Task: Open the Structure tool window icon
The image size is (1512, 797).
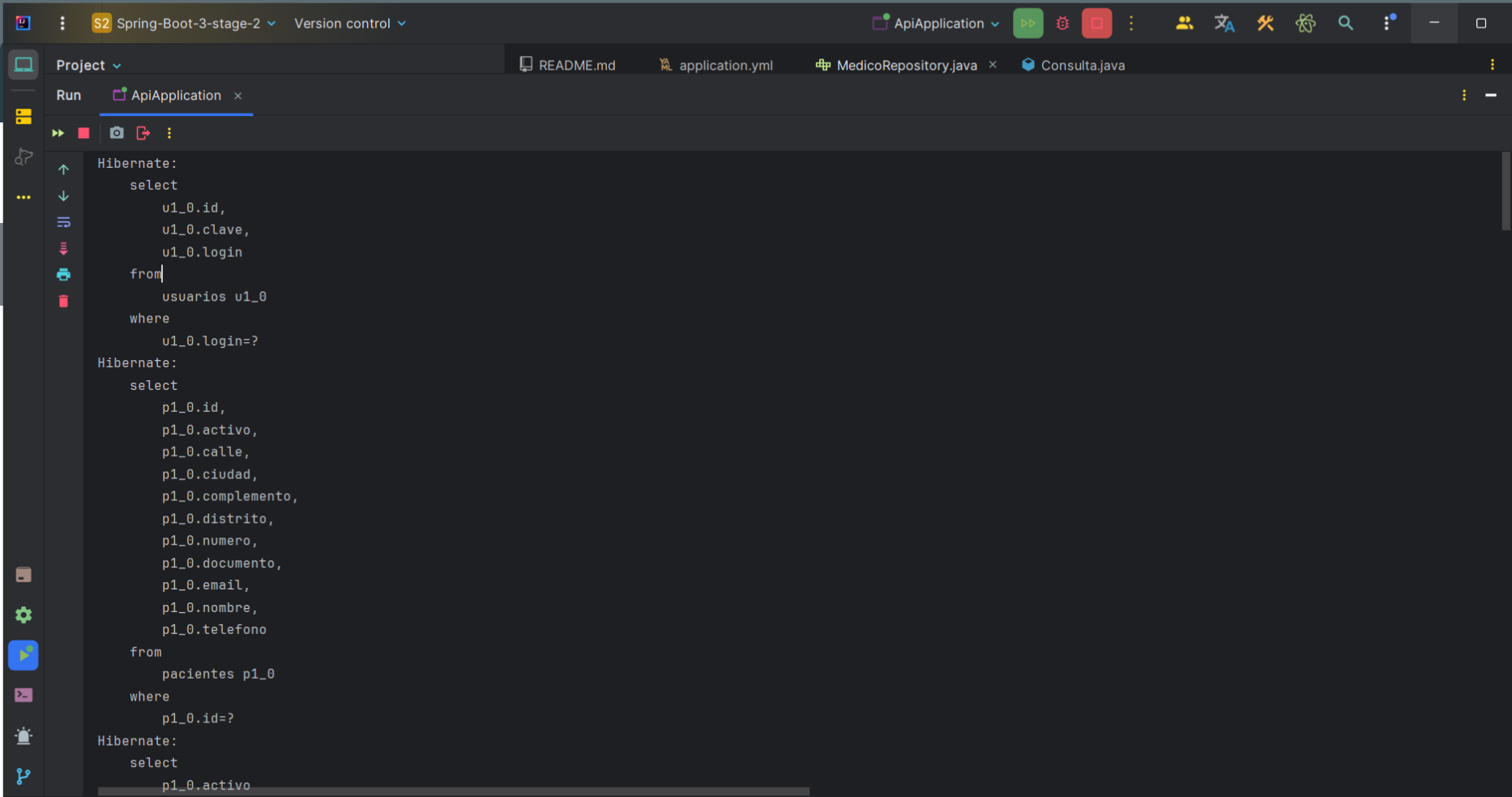Action: pyautogui.click(x=23, y=117)
